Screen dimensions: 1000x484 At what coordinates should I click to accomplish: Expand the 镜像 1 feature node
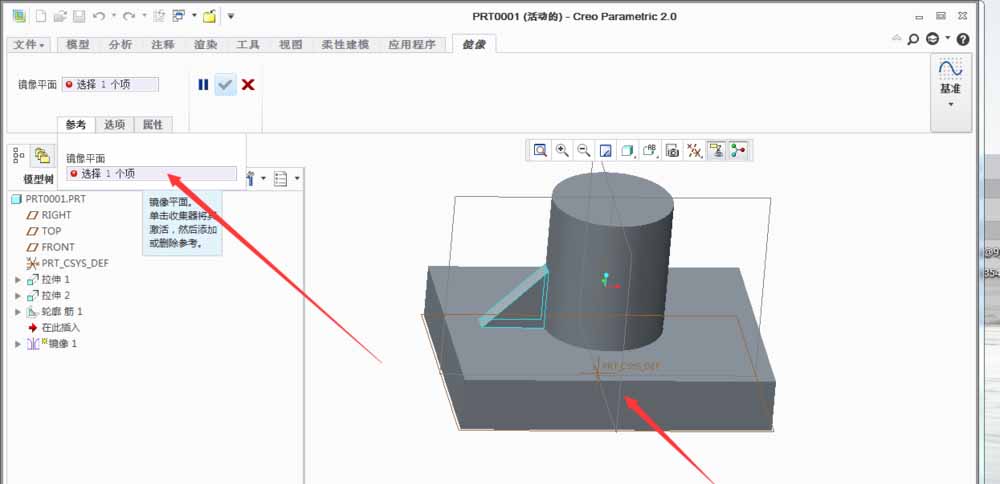18,344
